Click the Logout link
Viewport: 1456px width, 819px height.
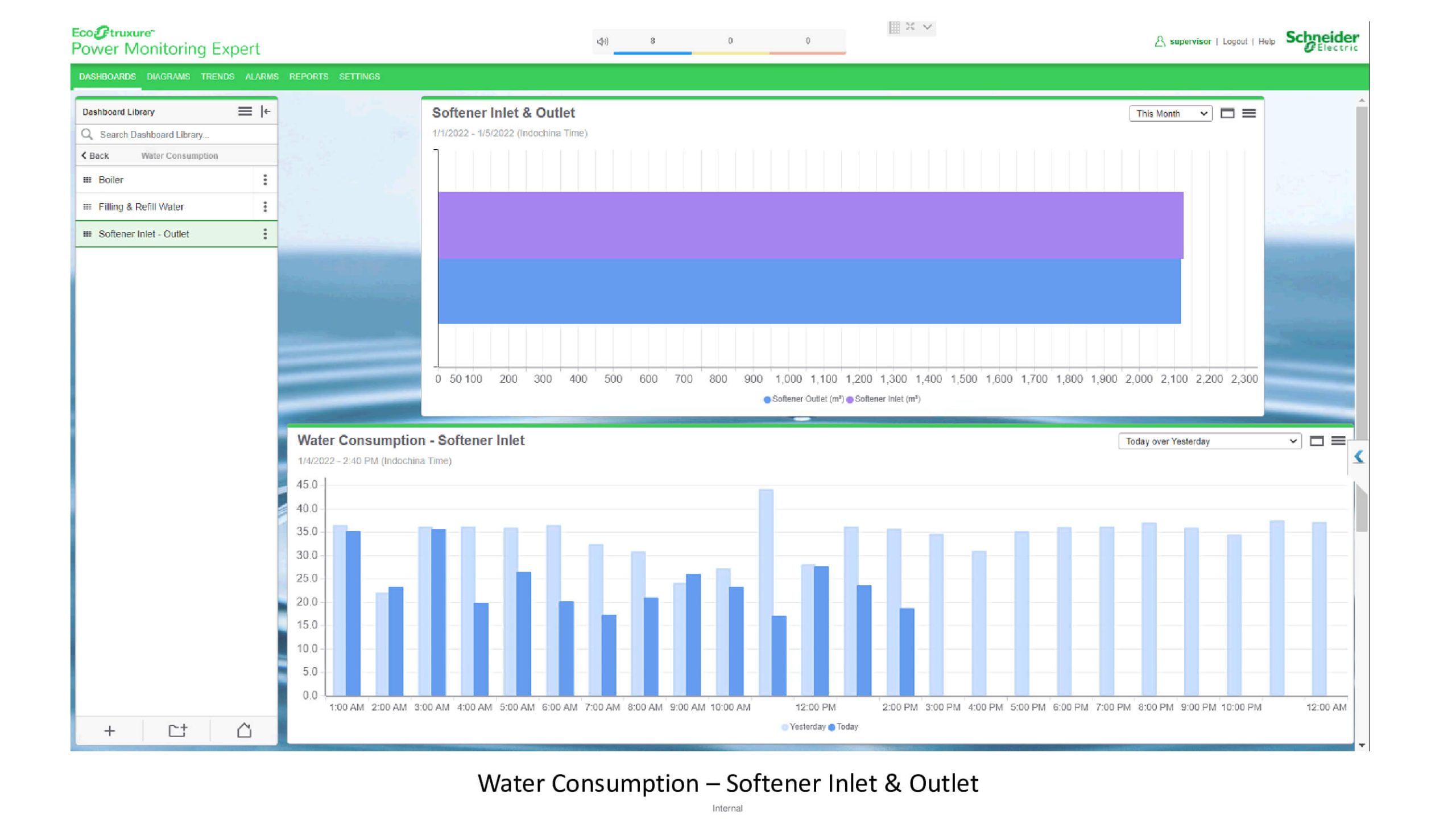(1234, 42)
